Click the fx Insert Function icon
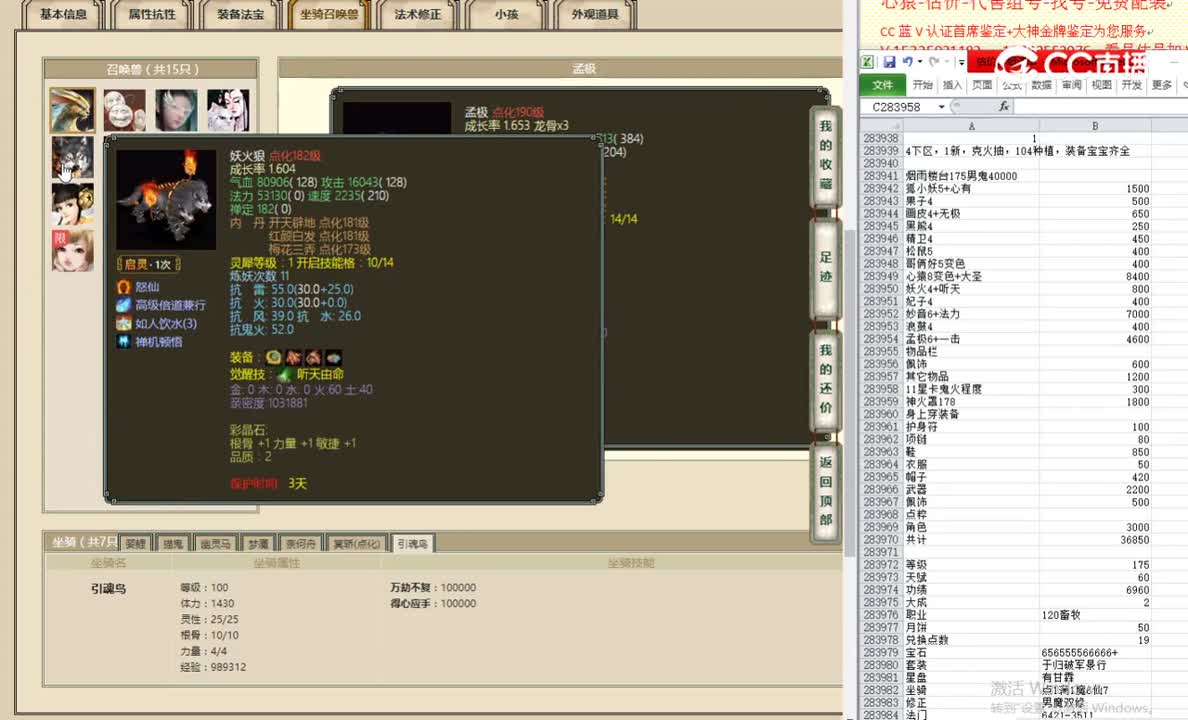 coord(1003,107)
